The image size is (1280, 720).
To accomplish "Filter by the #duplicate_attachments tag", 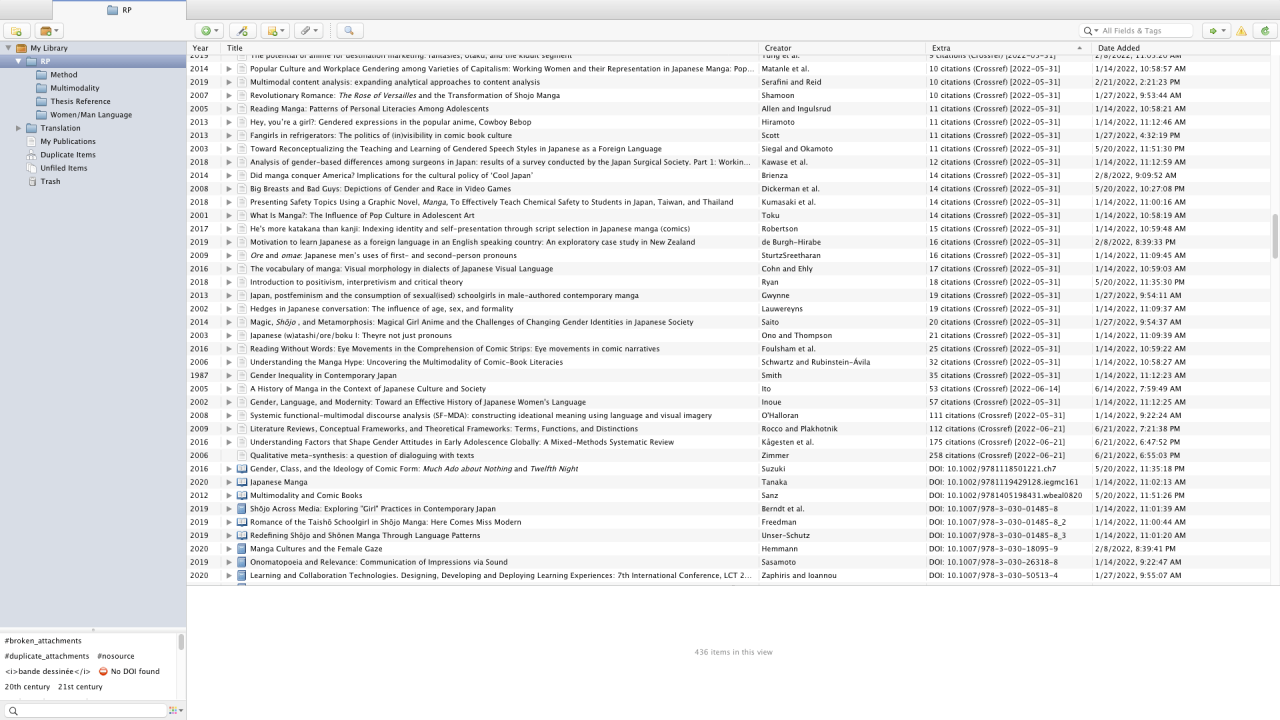I will pyautogui.click(x=47, y=656).
